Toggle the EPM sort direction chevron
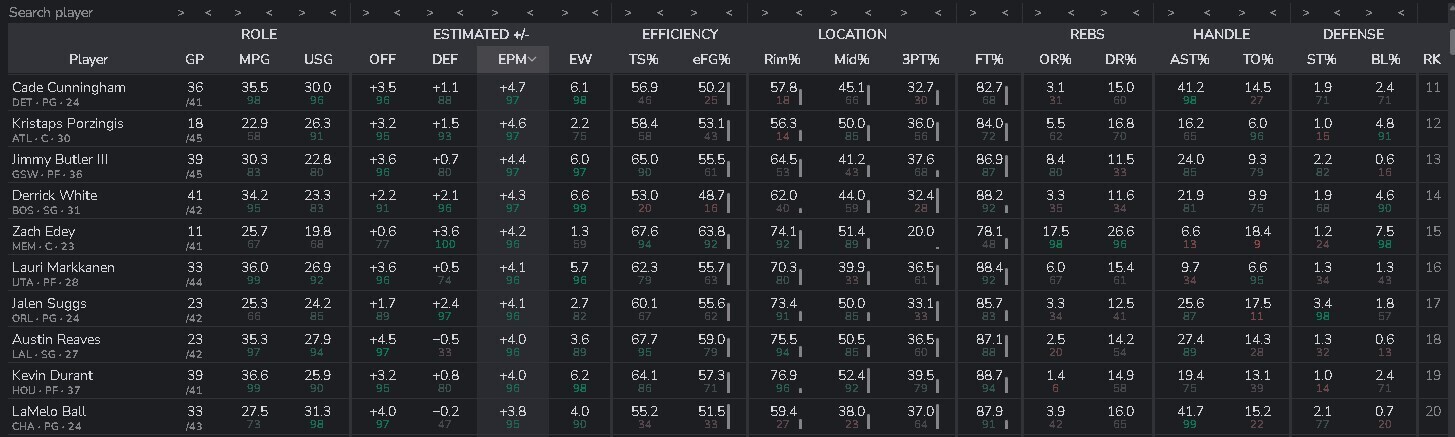This screenshot has height=437, width=1455. point(532,60)
